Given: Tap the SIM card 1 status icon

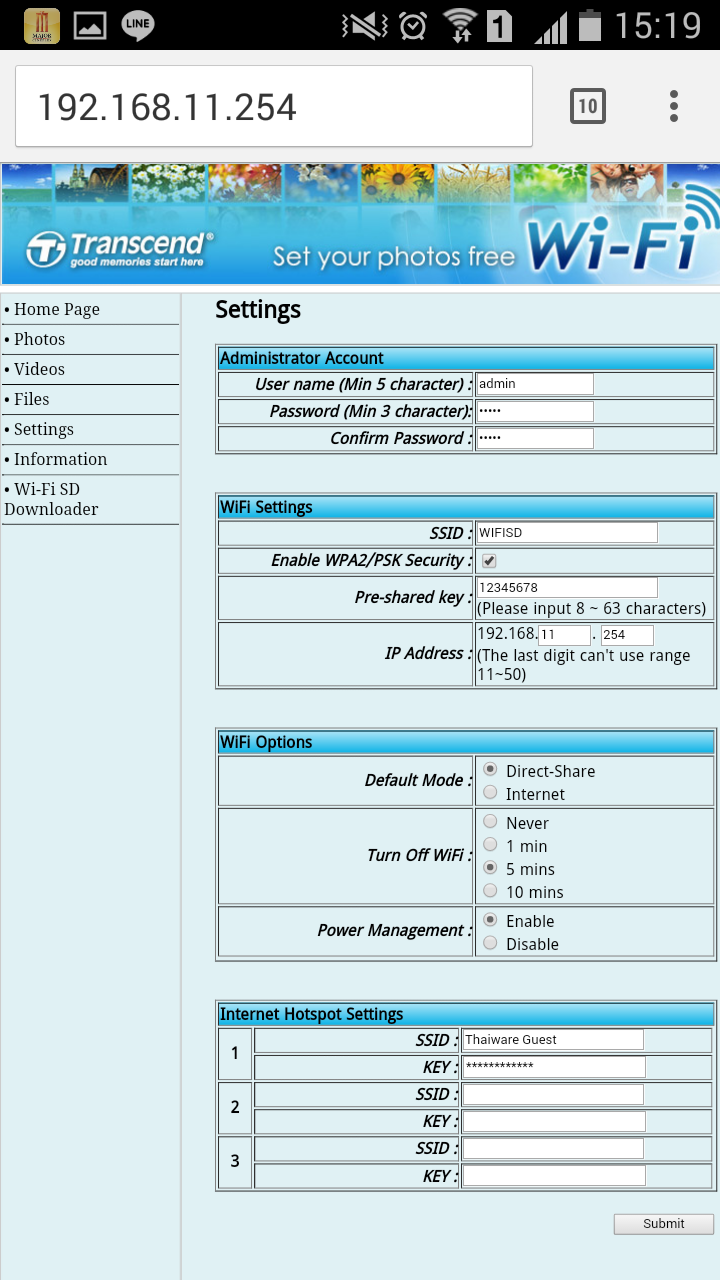Looking at the screenshot, I should pyautogui.click(x=500, y=25).
